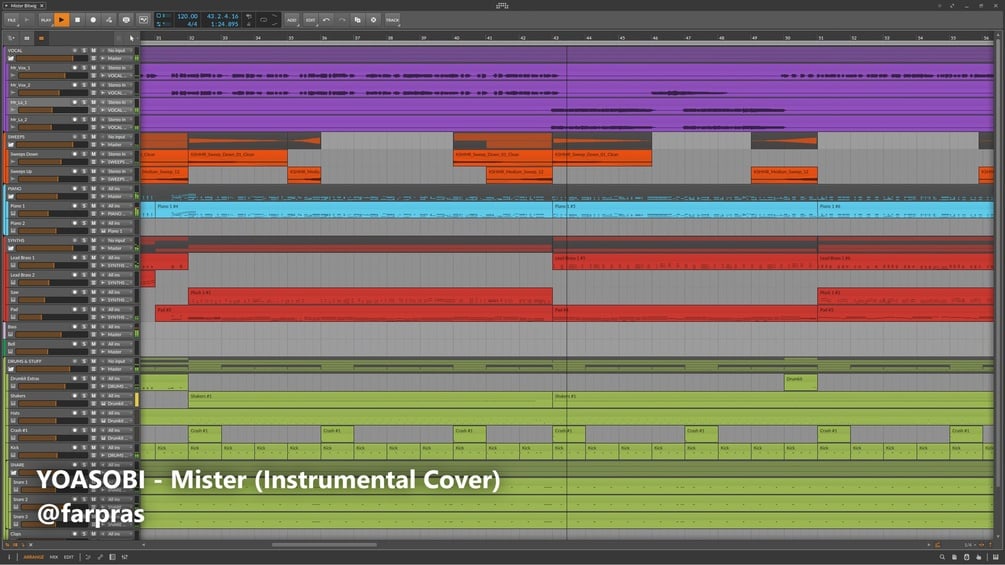
Task: Click the tempo field showing 120.00
Action: 187,16
